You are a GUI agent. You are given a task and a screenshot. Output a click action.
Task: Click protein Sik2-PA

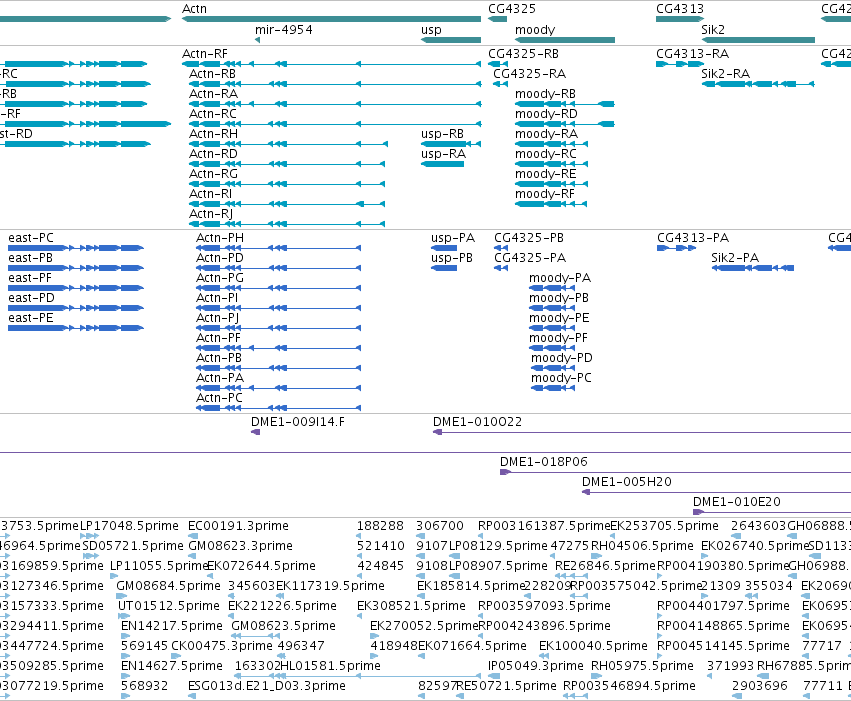735,258
